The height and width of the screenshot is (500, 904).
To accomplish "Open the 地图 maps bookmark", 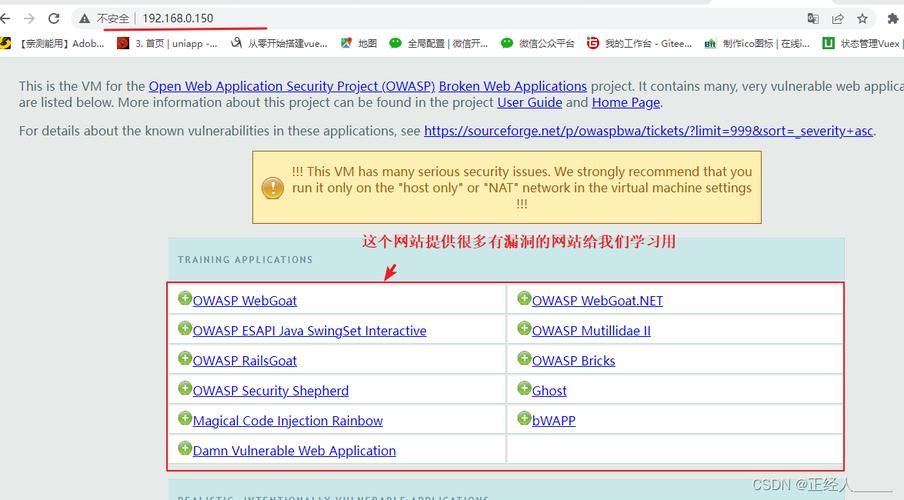I will (359, 43).
